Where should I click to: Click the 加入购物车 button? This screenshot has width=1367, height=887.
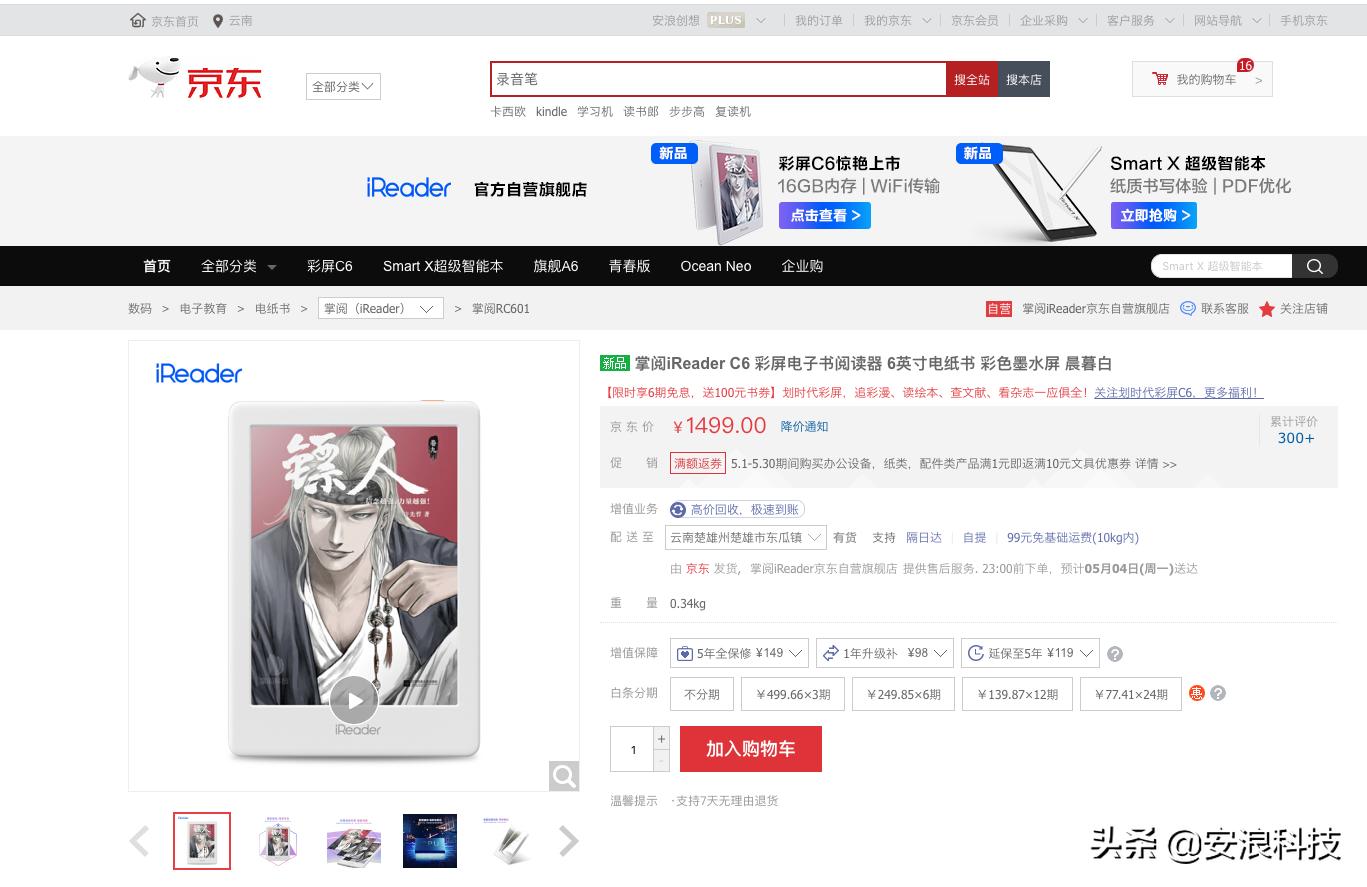pyautogui.click(x=750, y=748)
